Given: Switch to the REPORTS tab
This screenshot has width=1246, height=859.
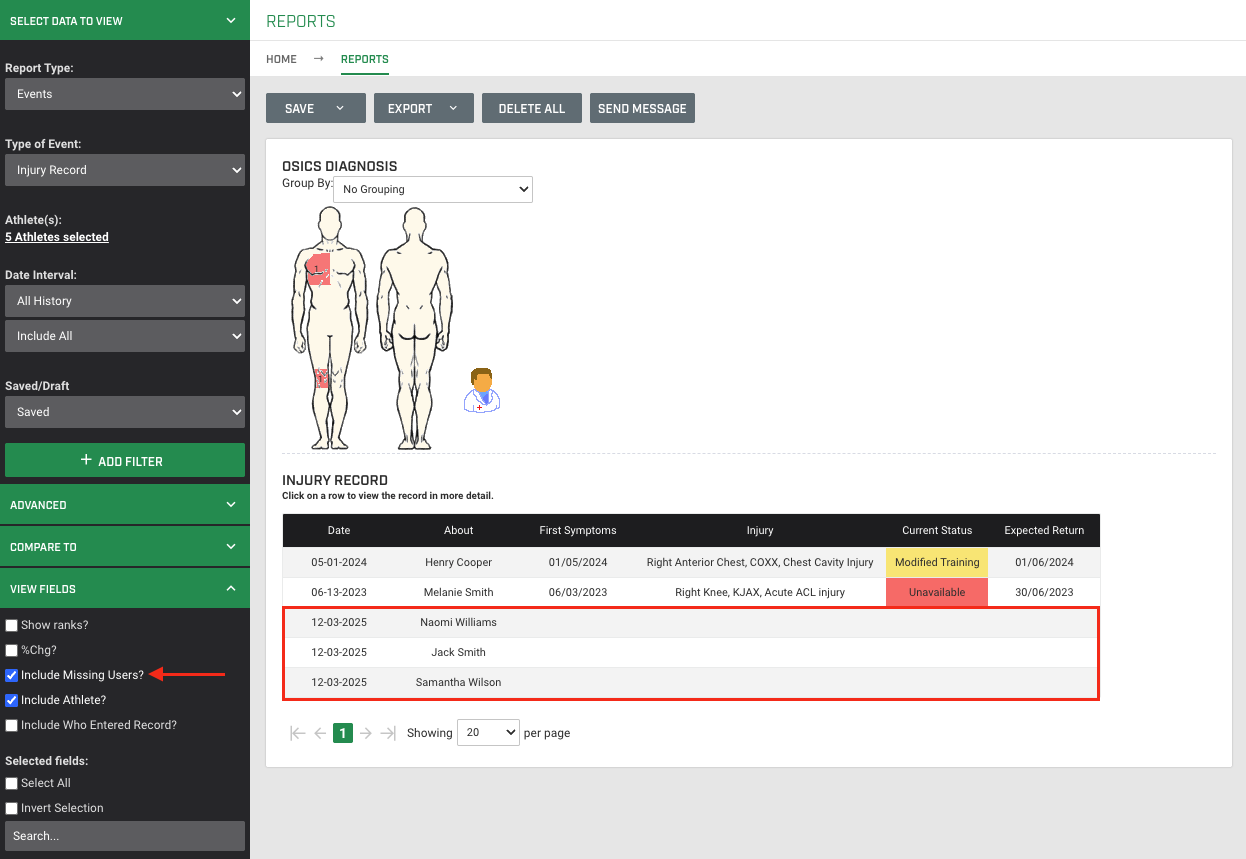Looking at the screenshot, I should 364,59.
